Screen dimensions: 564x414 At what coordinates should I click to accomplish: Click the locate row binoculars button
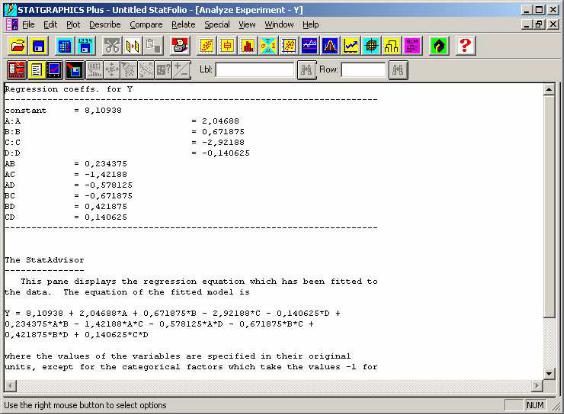point(398,70)
